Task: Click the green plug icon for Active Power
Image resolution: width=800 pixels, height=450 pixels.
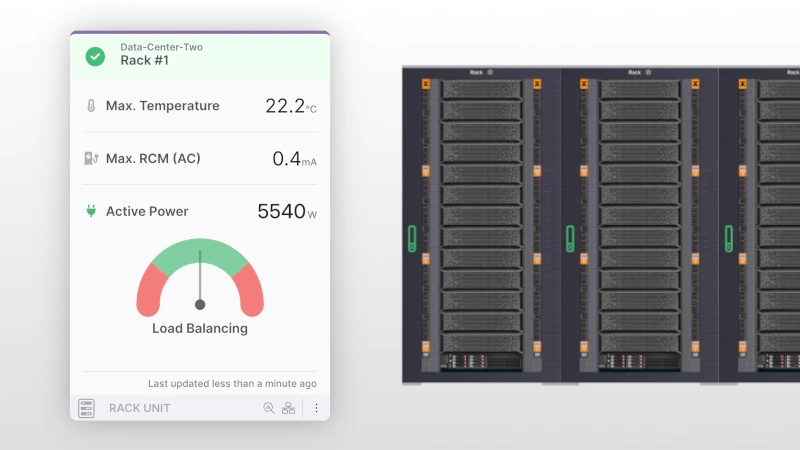Action: (91, 211)
